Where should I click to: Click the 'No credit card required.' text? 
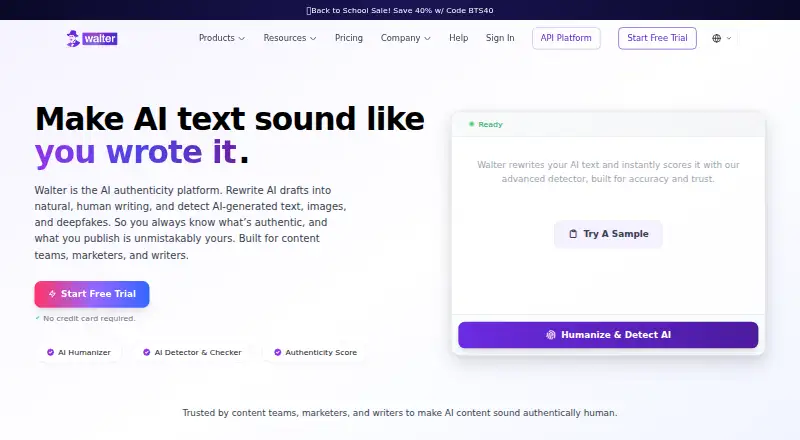coord(89,319)
